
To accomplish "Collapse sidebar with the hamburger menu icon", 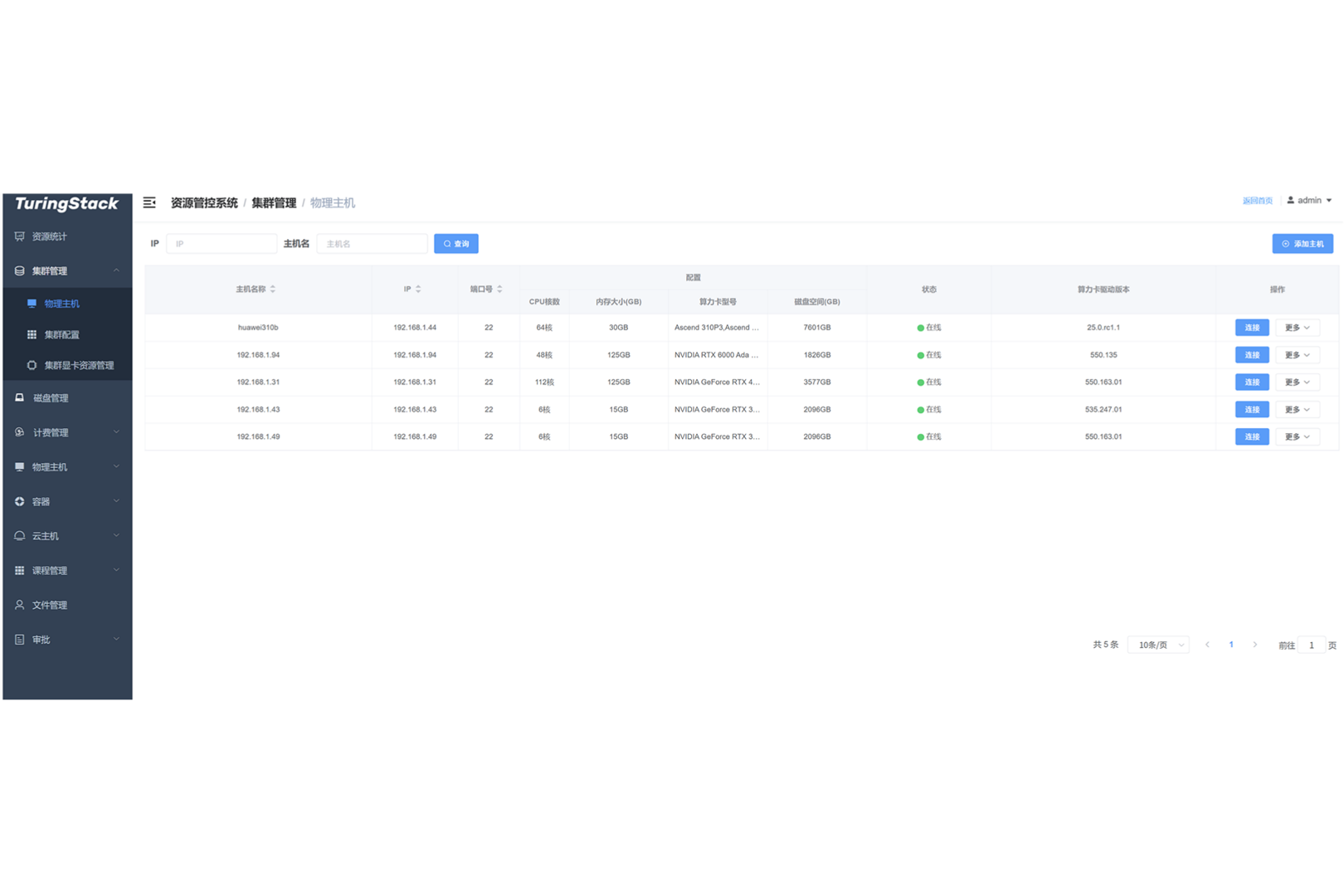I will pyautogui.click(x=149, y=202).
